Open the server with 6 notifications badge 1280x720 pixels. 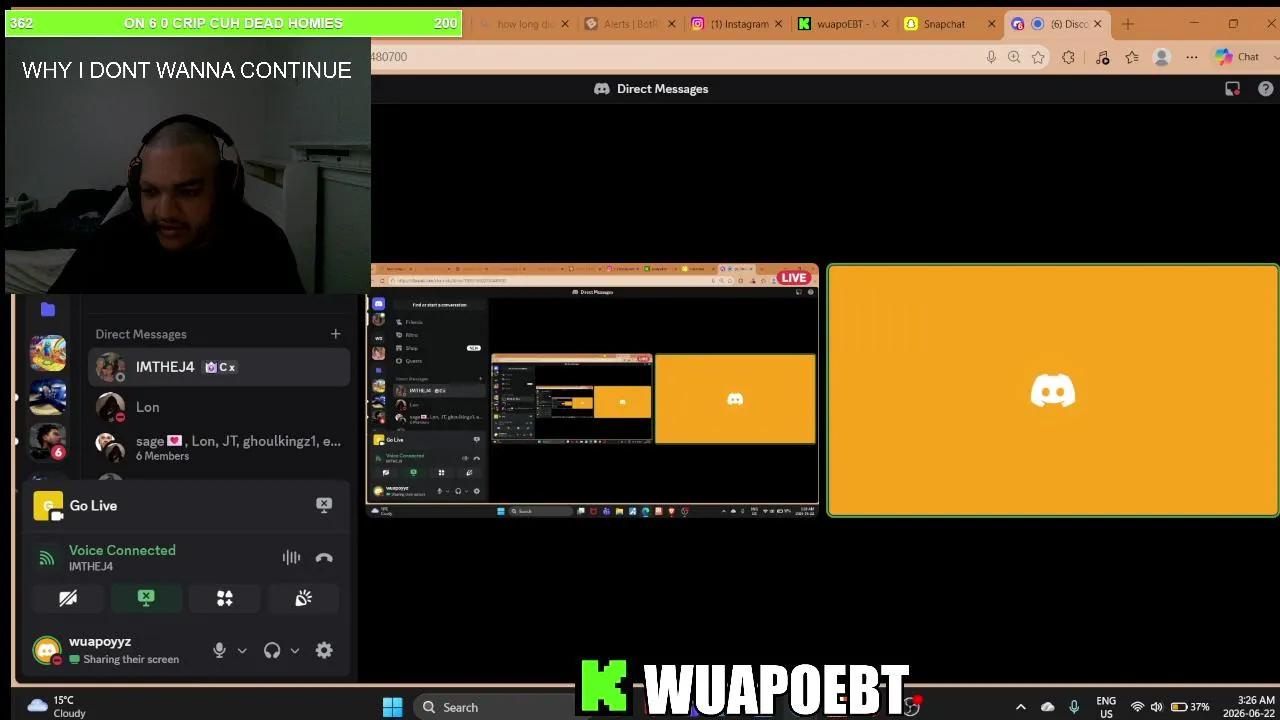[48, 441]
